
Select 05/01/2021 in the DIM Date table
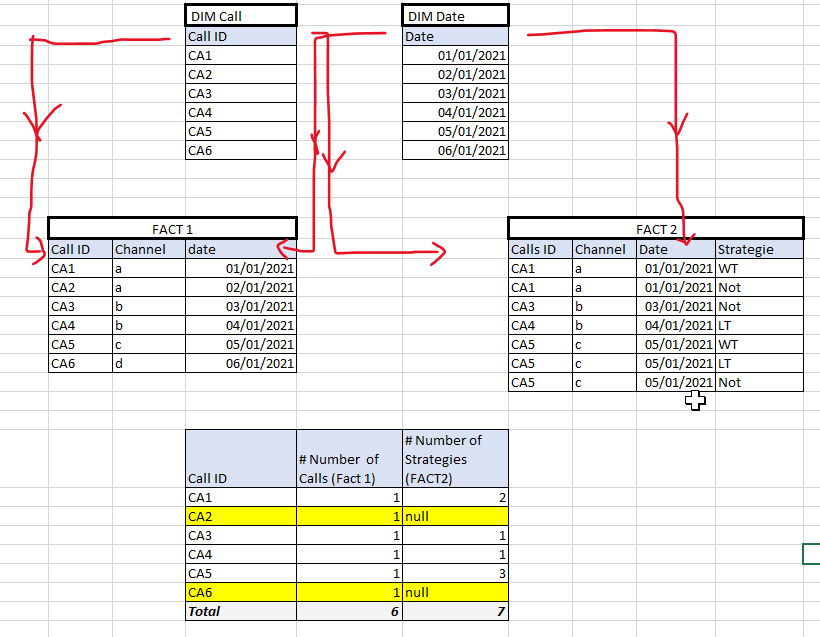455,131
